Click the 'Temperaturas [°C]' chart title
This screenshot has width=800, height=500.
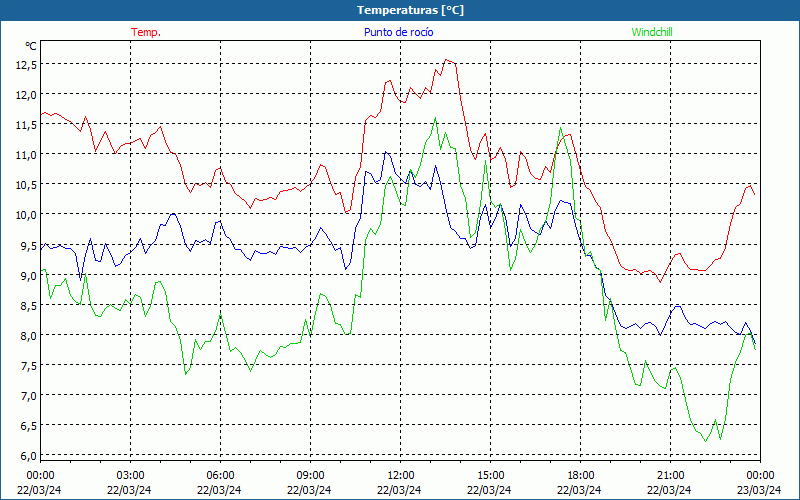(410, 10)
